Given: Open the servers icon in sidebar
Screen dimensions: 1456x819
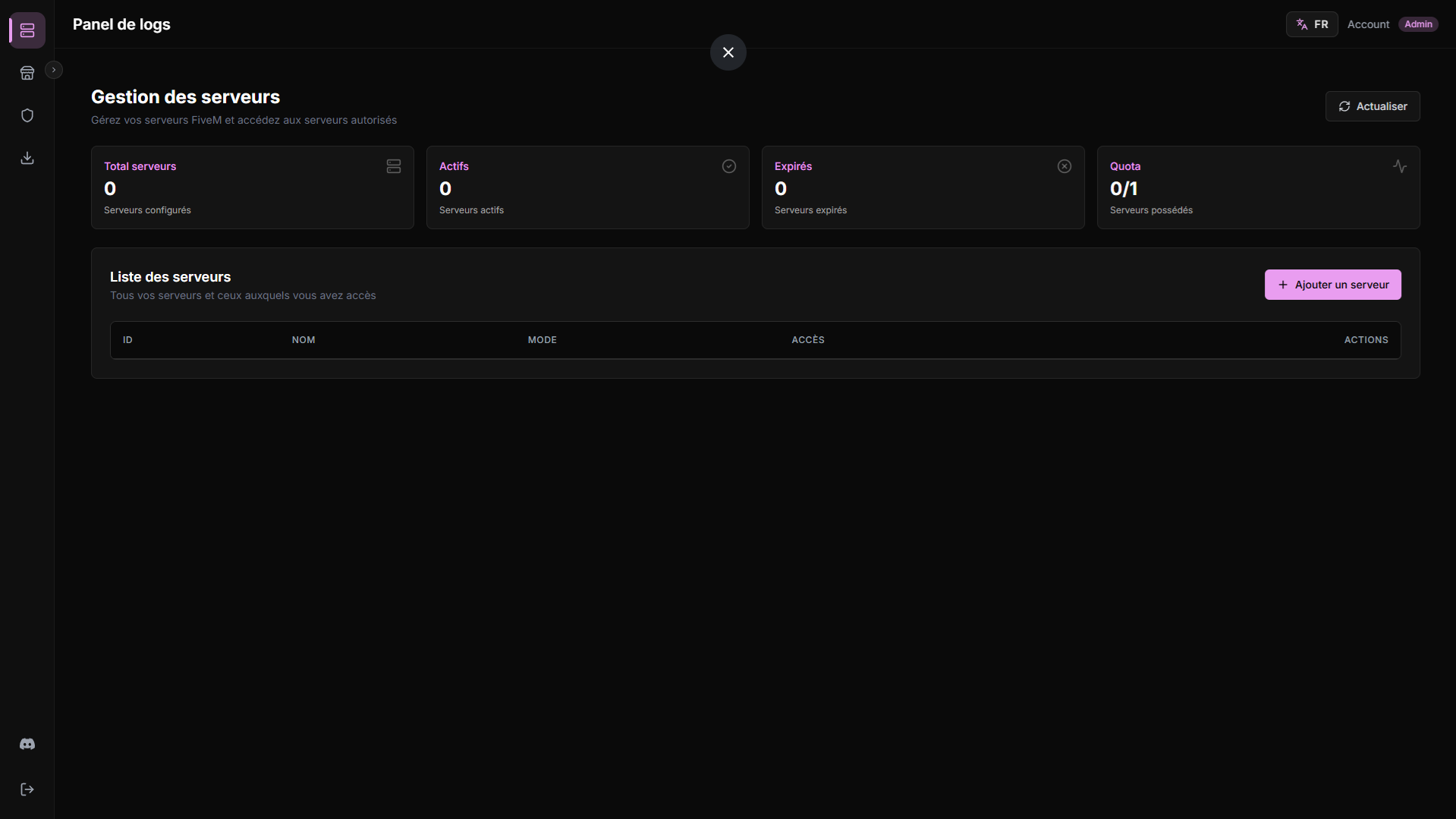Looking at the screenshot, I should [x=27, y=30].
